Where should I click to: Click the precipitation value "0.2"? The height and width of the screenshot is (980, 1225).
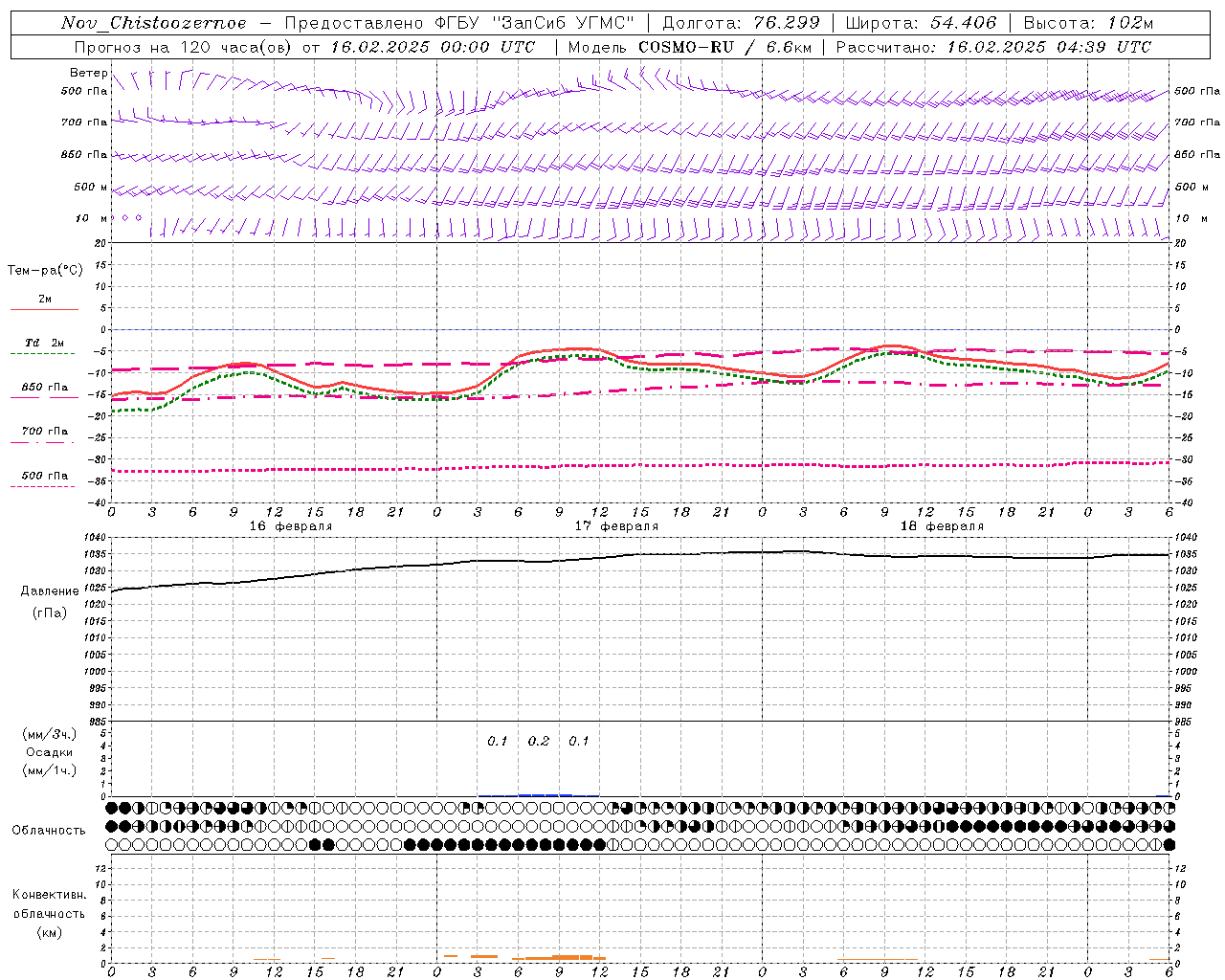point(539,741)
